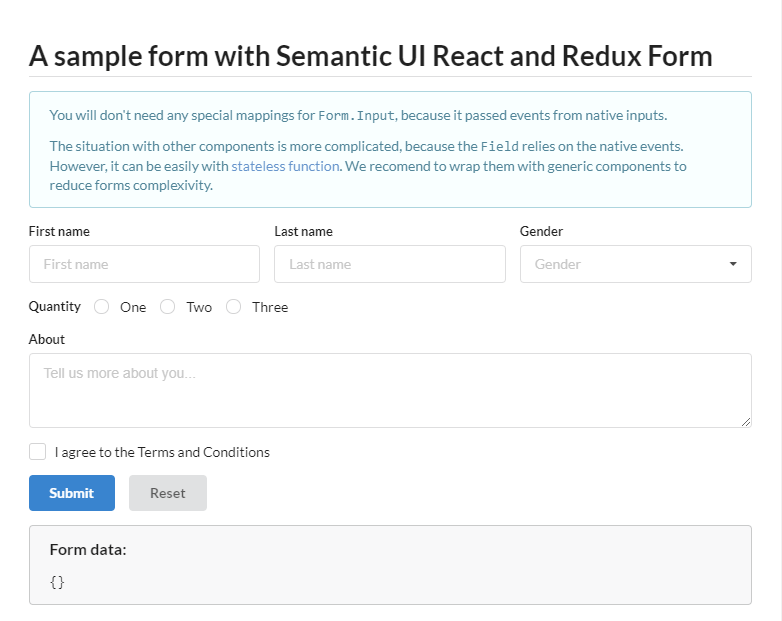Click the Gender field label
782x621 pixels.
(541, 231)
